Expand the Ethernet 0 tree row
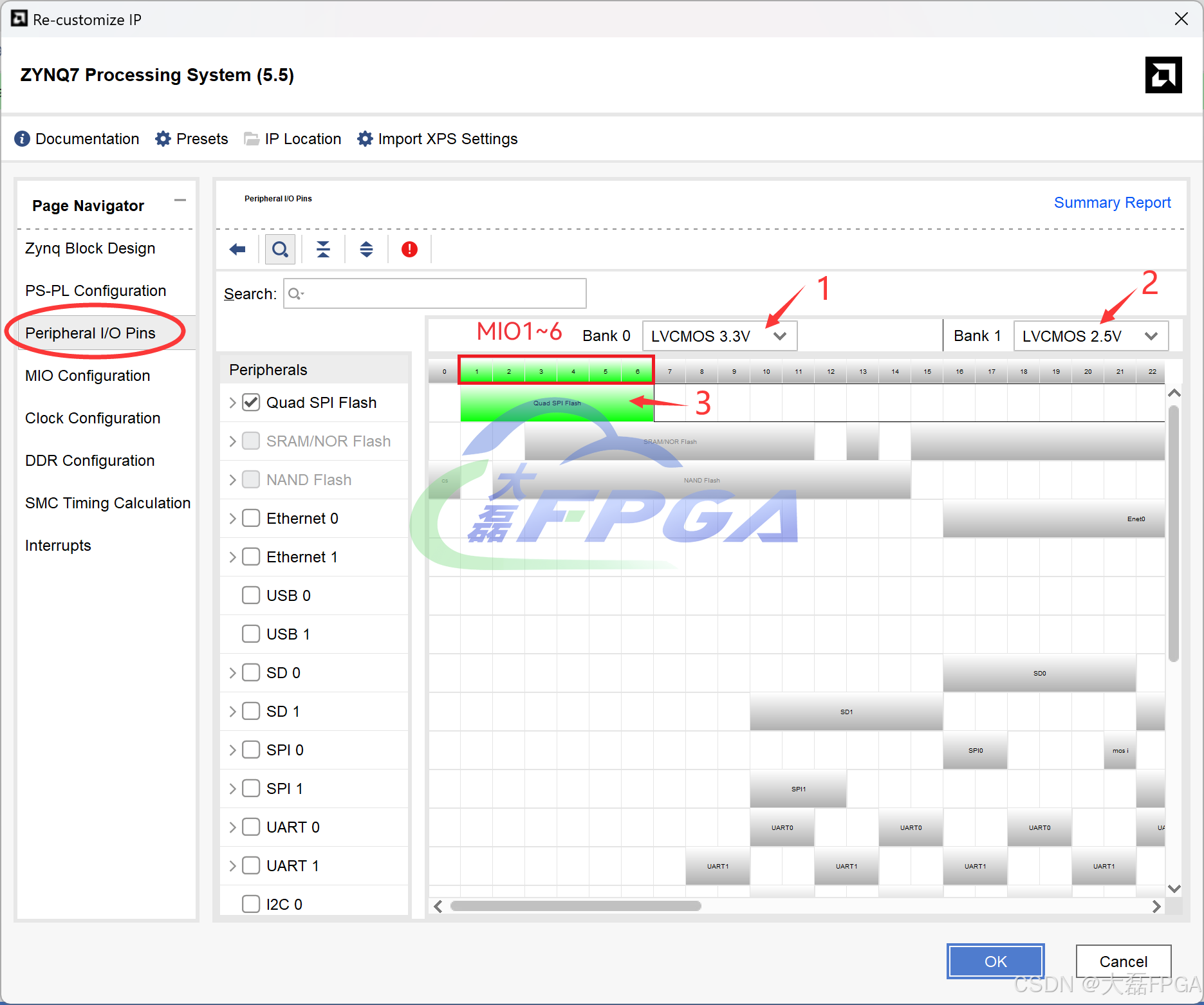This screenshot has height=1005, width=1204. pyautogui.click(x=232, y=519)
